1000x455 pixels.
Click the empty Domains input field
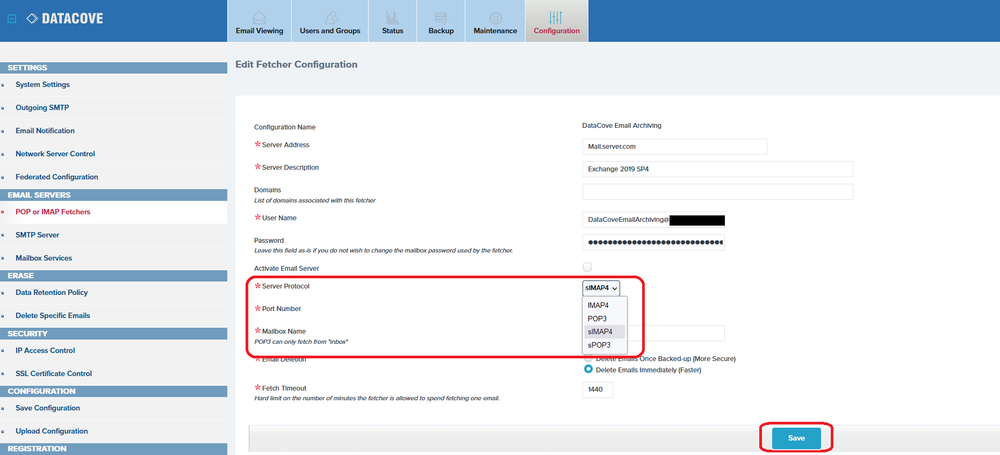[x=717, y=191]
